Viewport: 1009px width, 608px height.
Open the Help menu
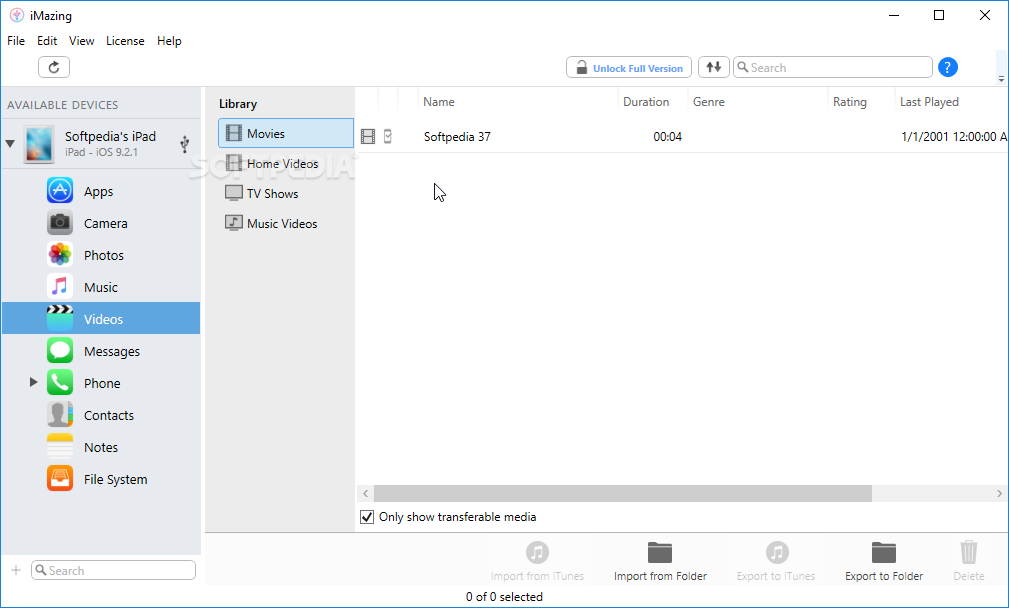[x=169, y=41]
